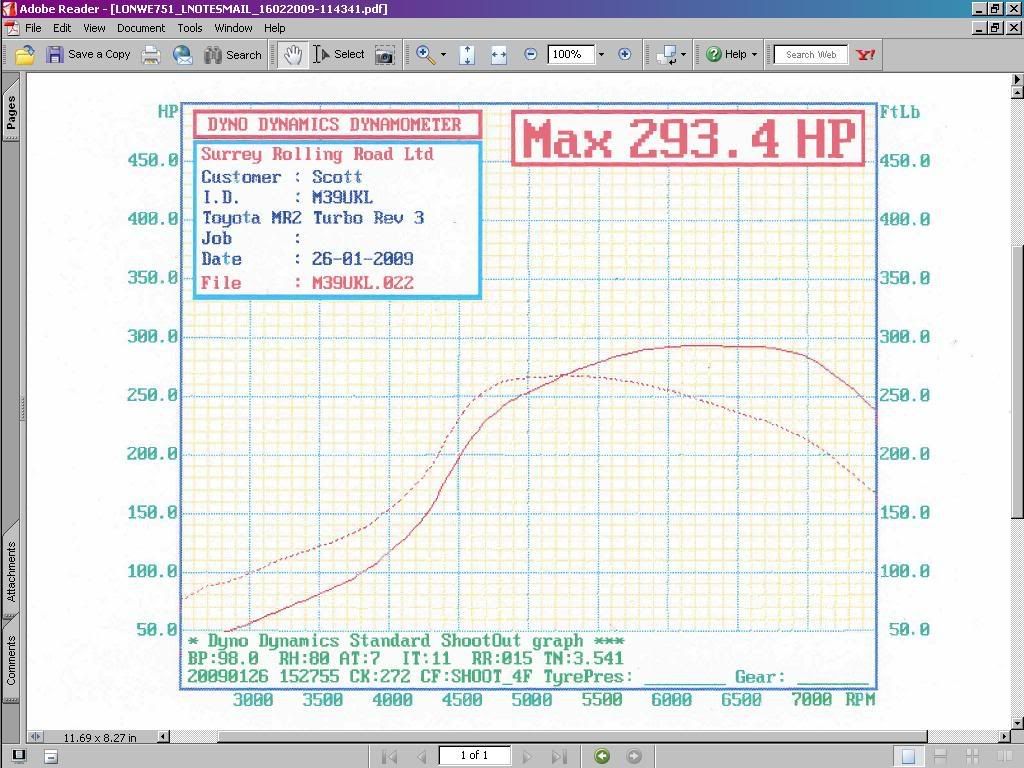1024x768 pixels.
Task: Set view to Actual Size
Action: pos(467,55)
